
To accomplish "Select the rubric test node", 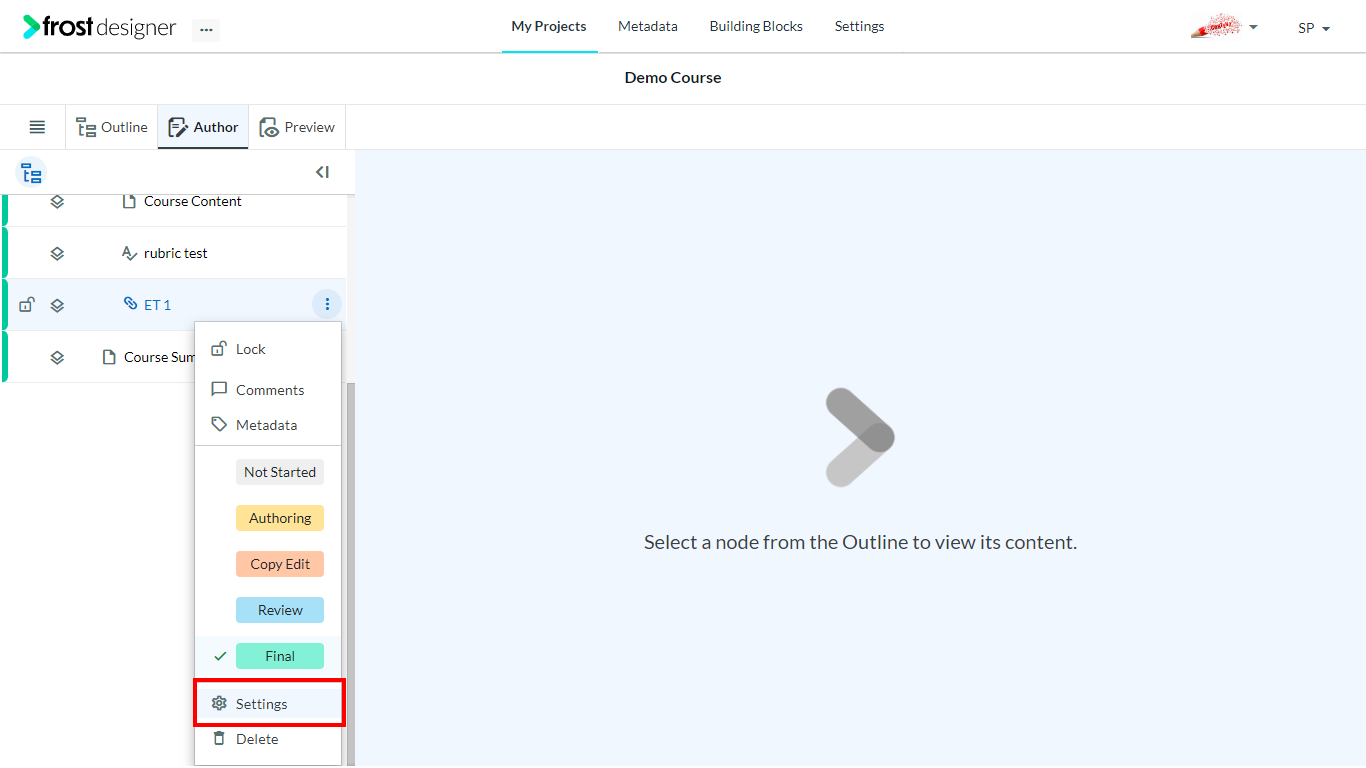I will click(x=176, y=253).
